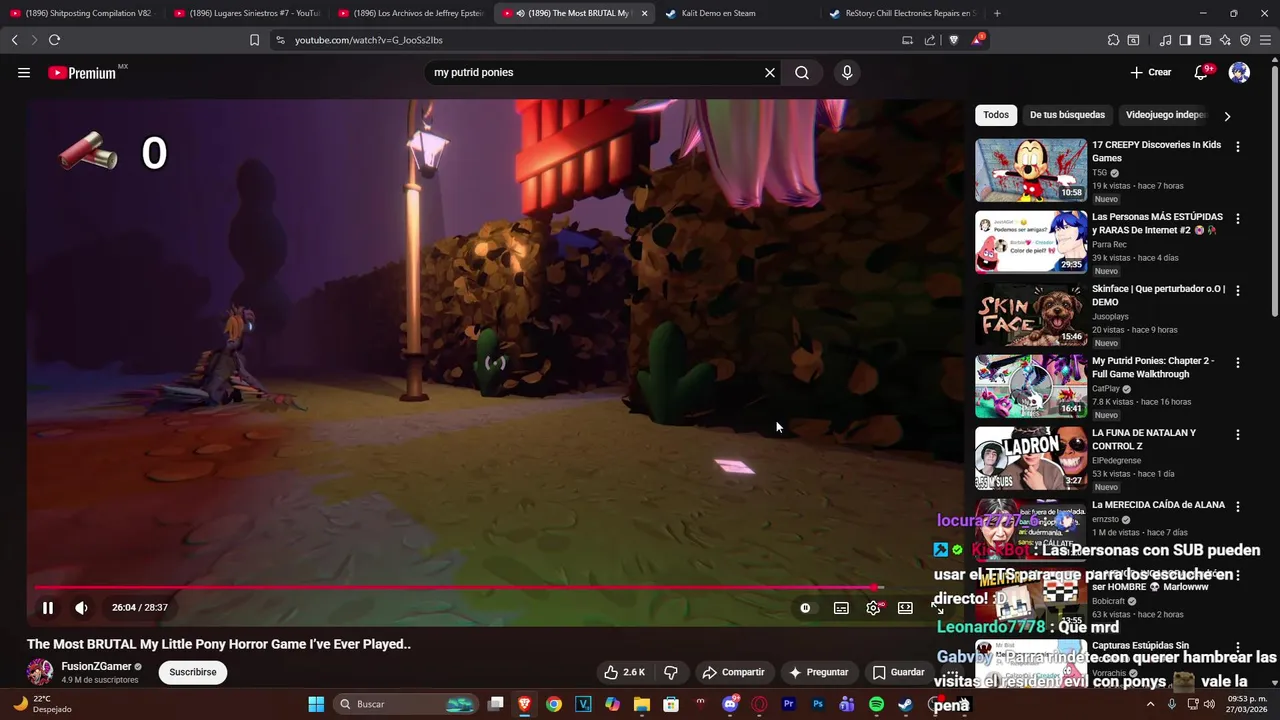Image resolution: width=1280 pixels, height=720 pixels.
Task: Click the Compartir button
Action: (733, 672)
